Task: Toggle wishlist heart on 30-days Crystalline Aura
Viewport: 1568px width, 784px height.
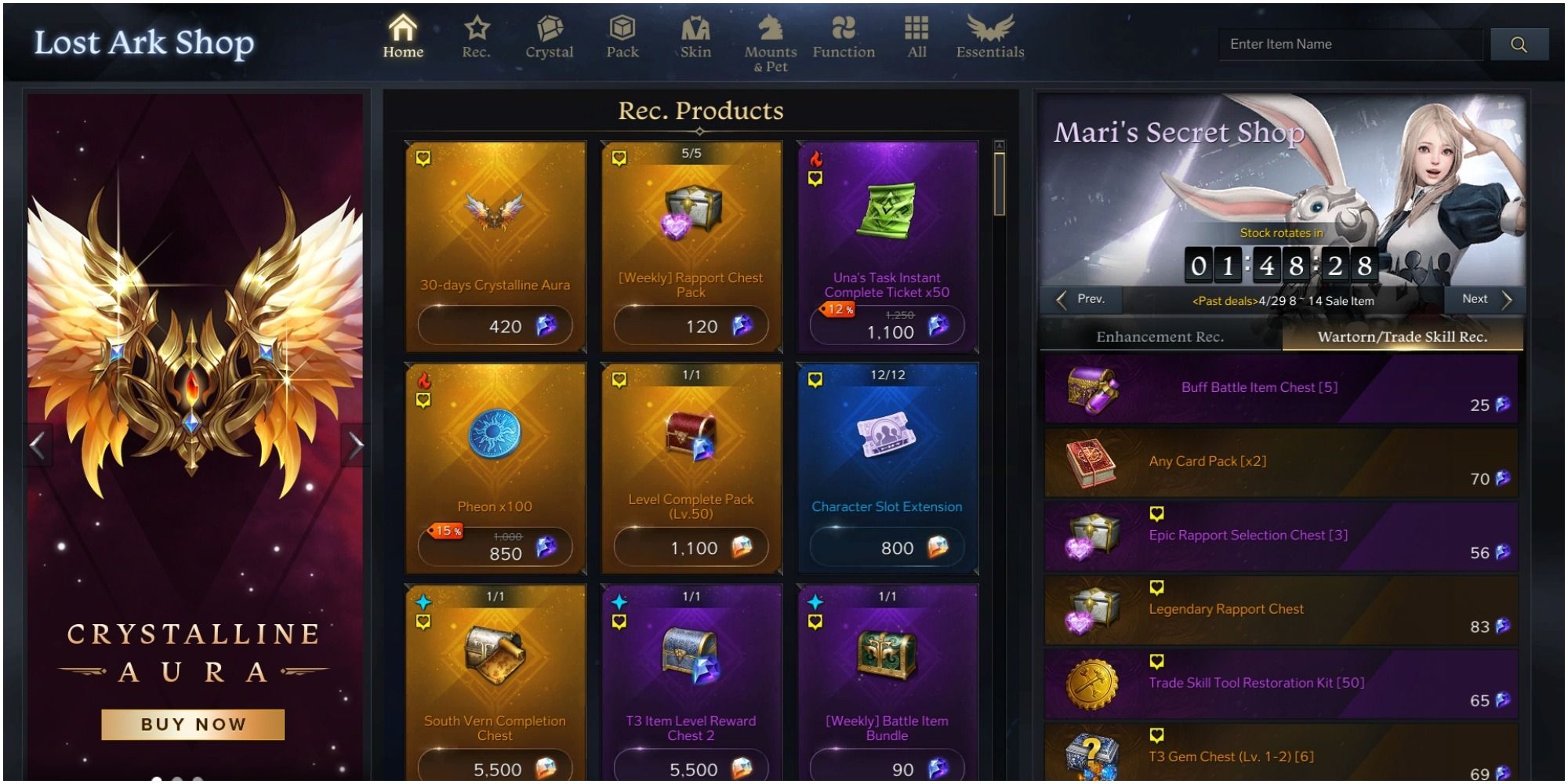Action: coord(423,158)
